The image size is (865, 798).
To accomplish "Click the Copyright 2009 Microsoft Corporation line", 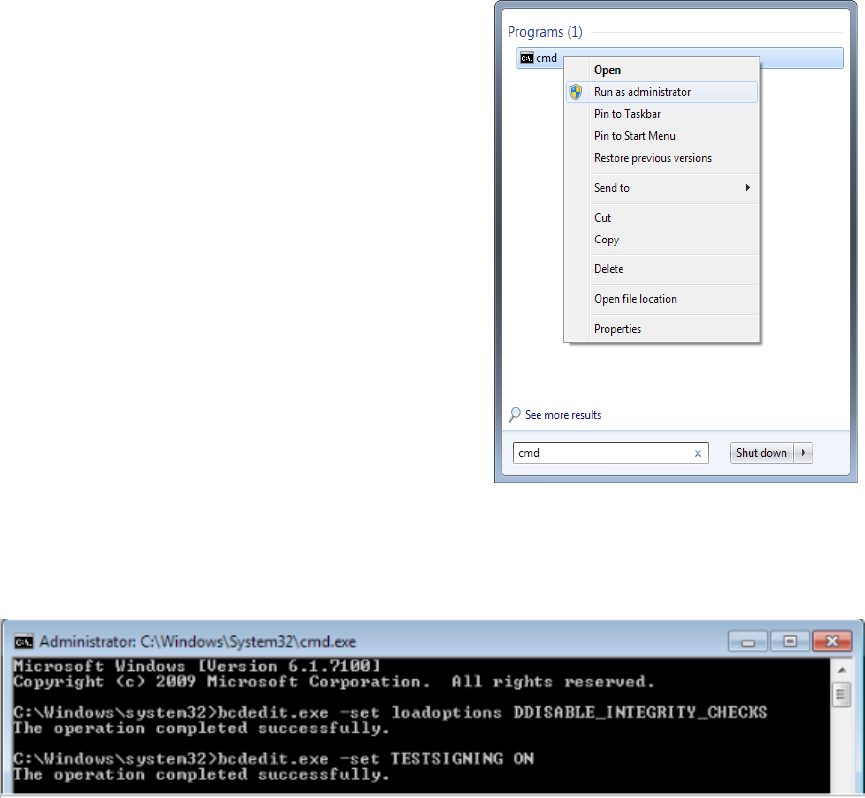I will point(334,682).
